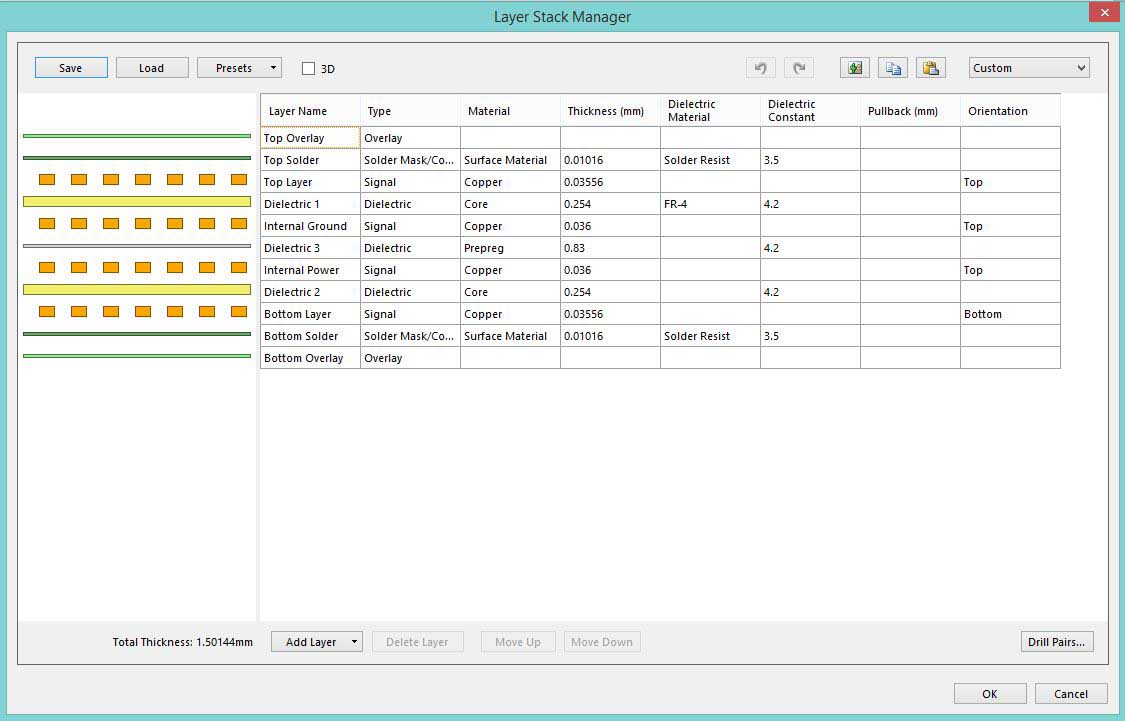Screen dimensions: 1125x721
Task: Click the Top Layer Copper material cell
Action: (x=509, y=182)
